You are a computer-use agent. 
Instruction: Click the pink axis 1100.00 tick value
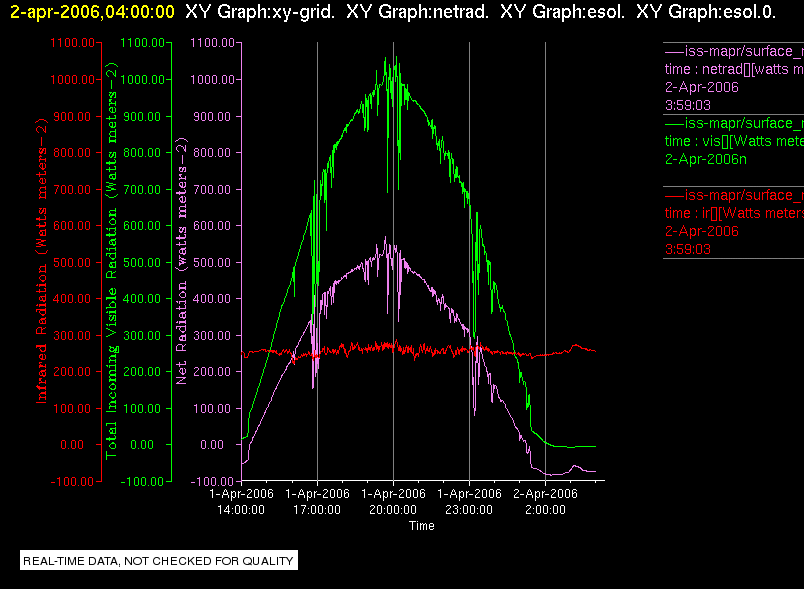(x=212, y=43)
